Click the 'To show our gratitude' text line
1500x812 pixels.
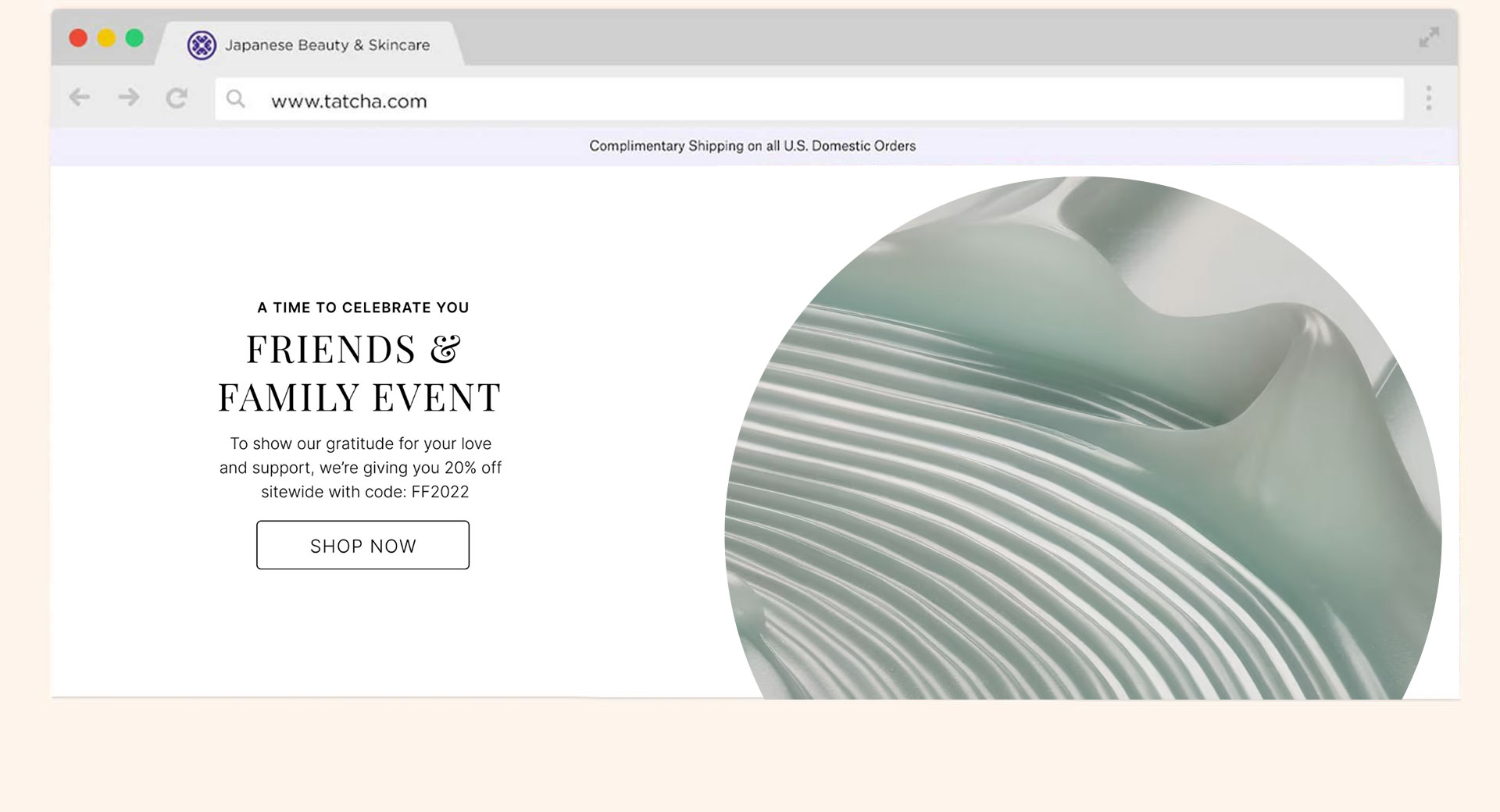click(x=360, y=443)
